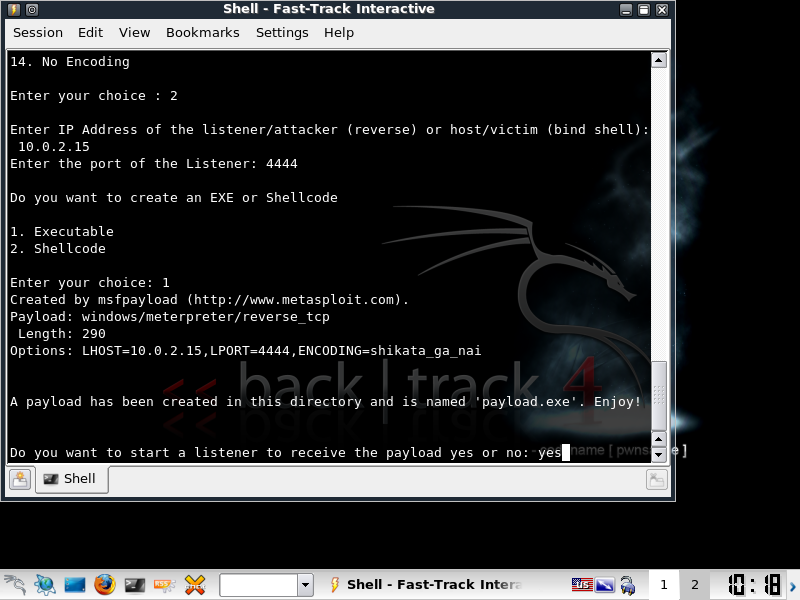Open the BackTrack dragon start menu
The image size is (800, 600).
point(15,585)
